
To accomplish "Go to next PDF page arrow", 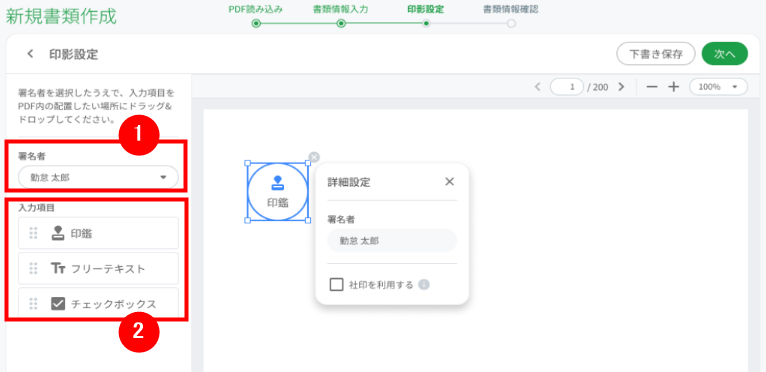I will tap(621, 87).
